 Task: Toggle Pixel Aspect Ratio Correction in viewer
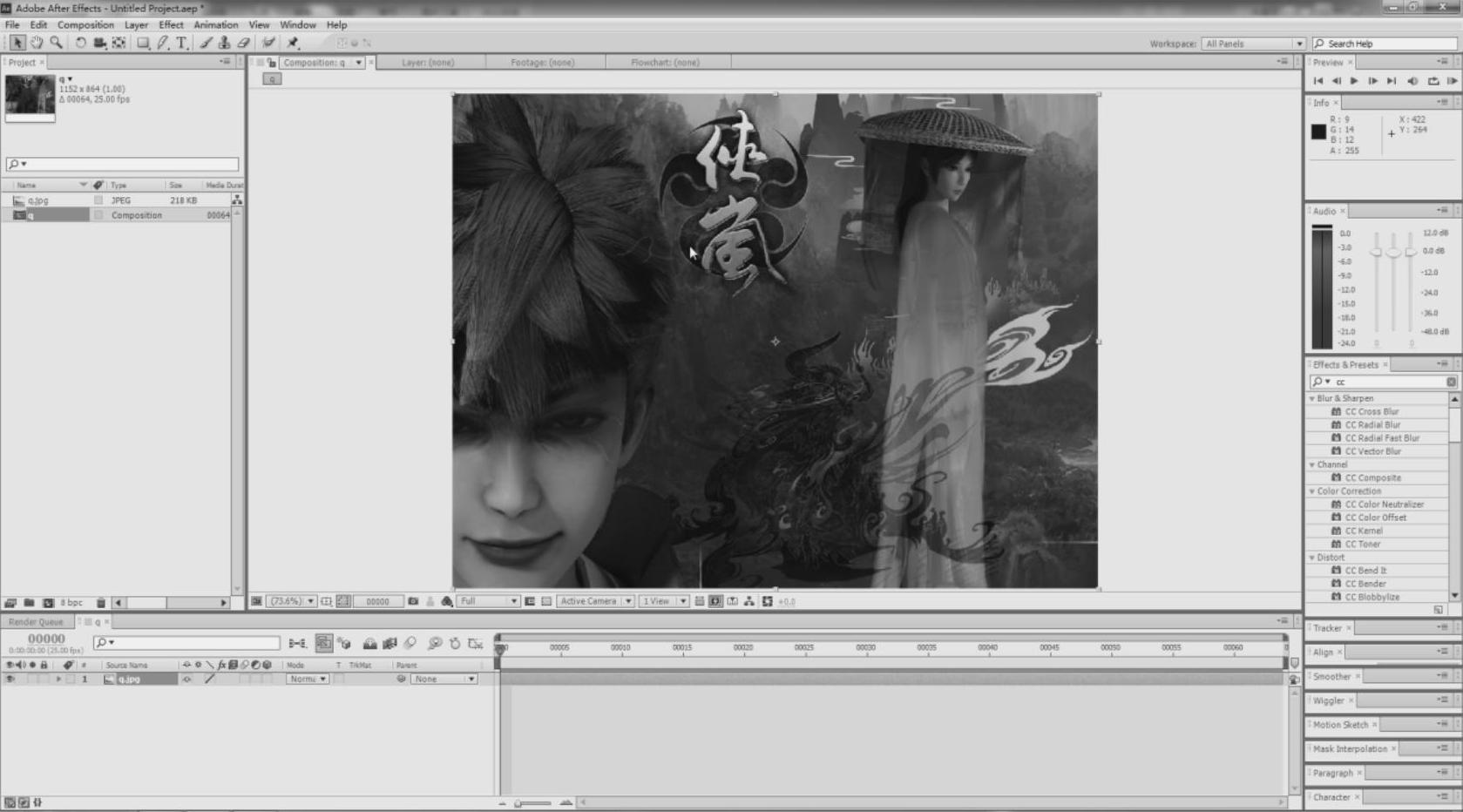(700, 601)
